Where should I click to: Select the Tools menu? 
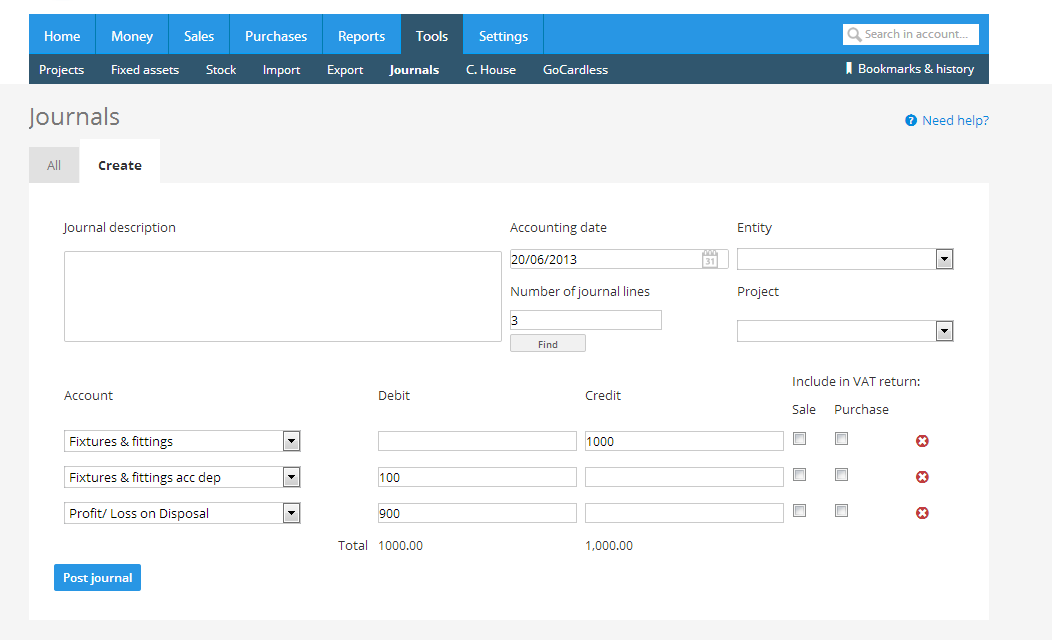point(432,36)
